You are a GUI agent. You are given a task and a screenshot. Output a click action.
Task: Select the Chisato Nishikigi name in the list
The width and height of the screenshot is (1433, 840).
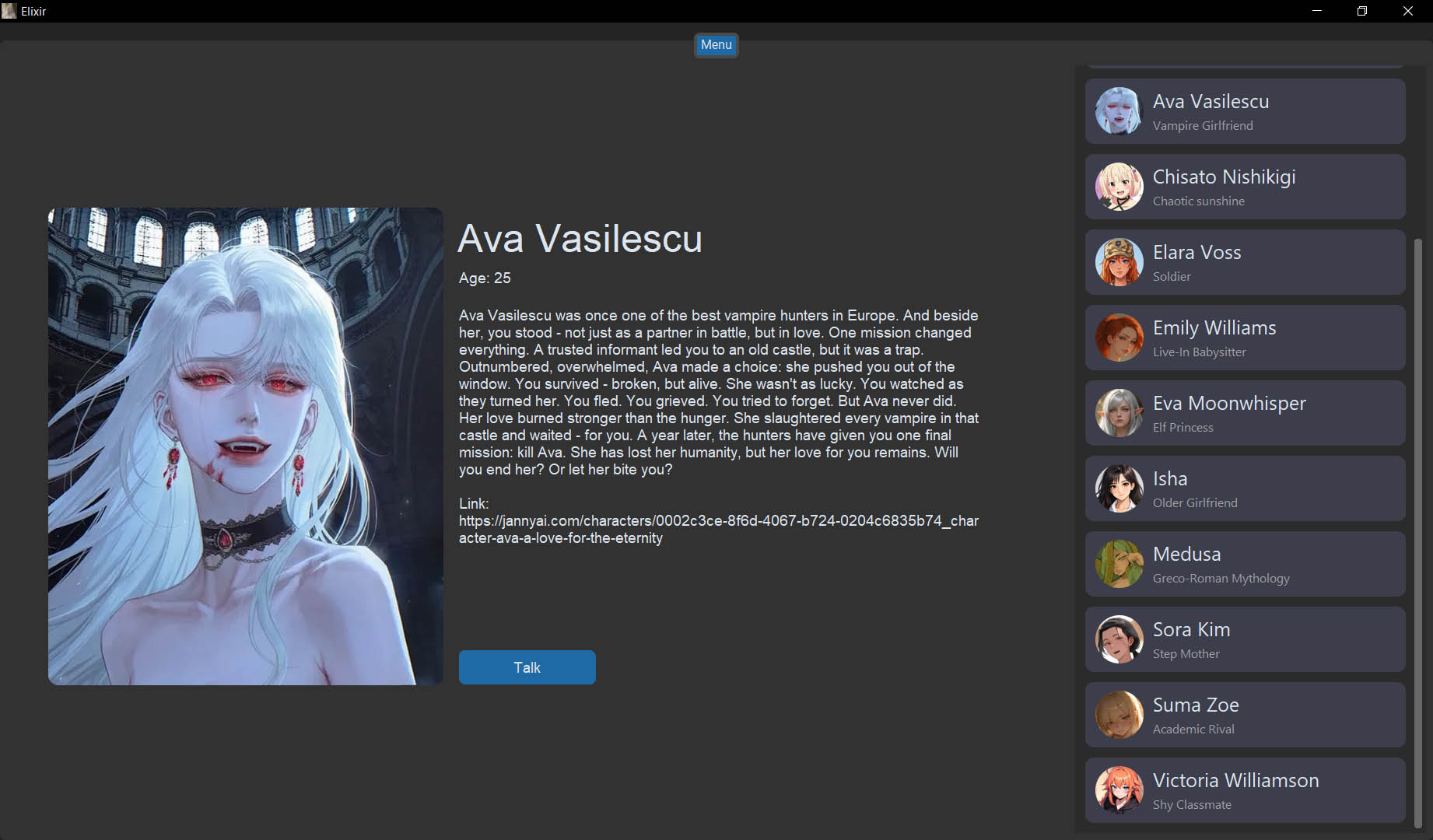pos(1224,177)
